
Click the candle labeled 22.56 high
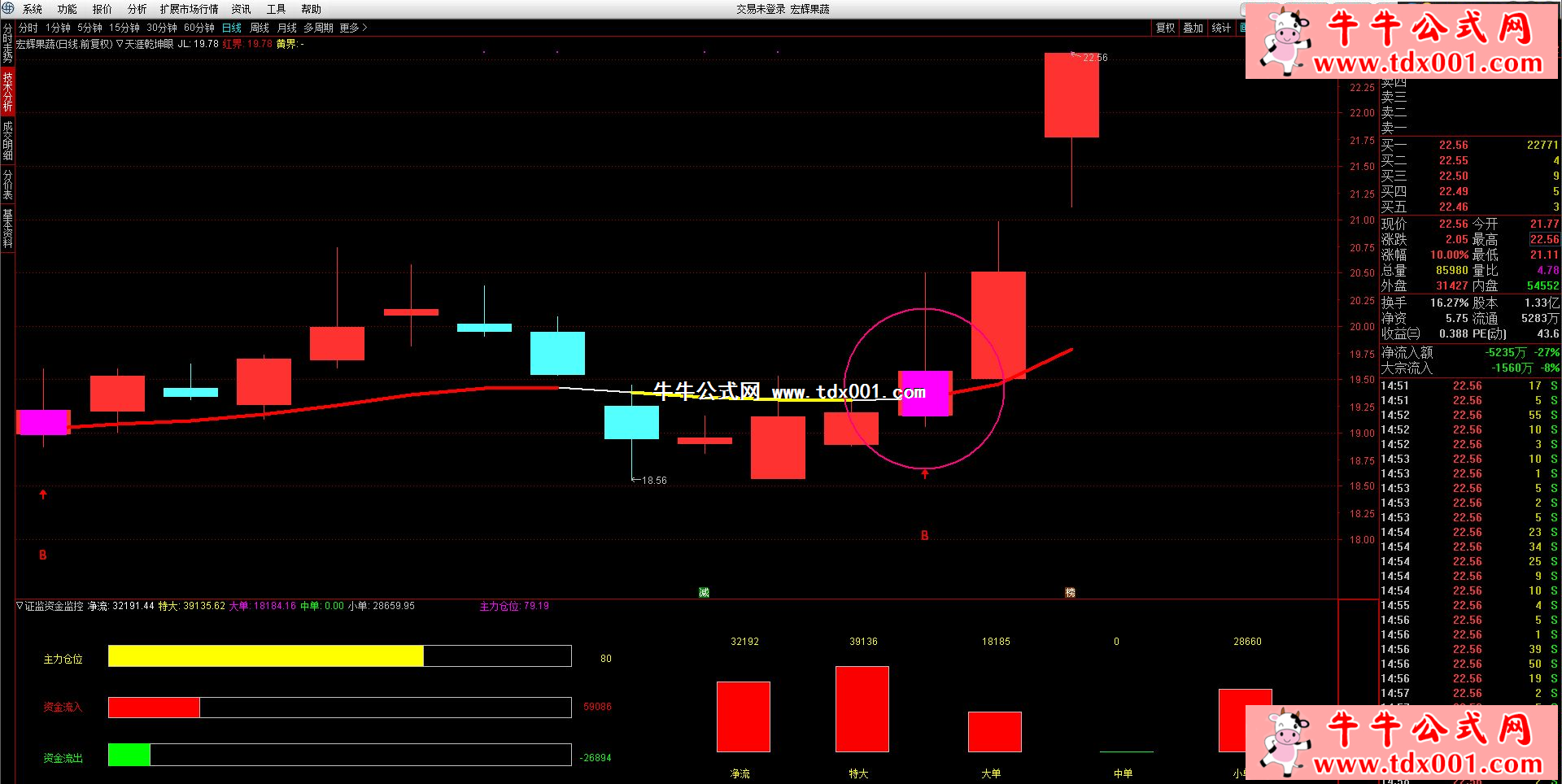(1071, 95)
